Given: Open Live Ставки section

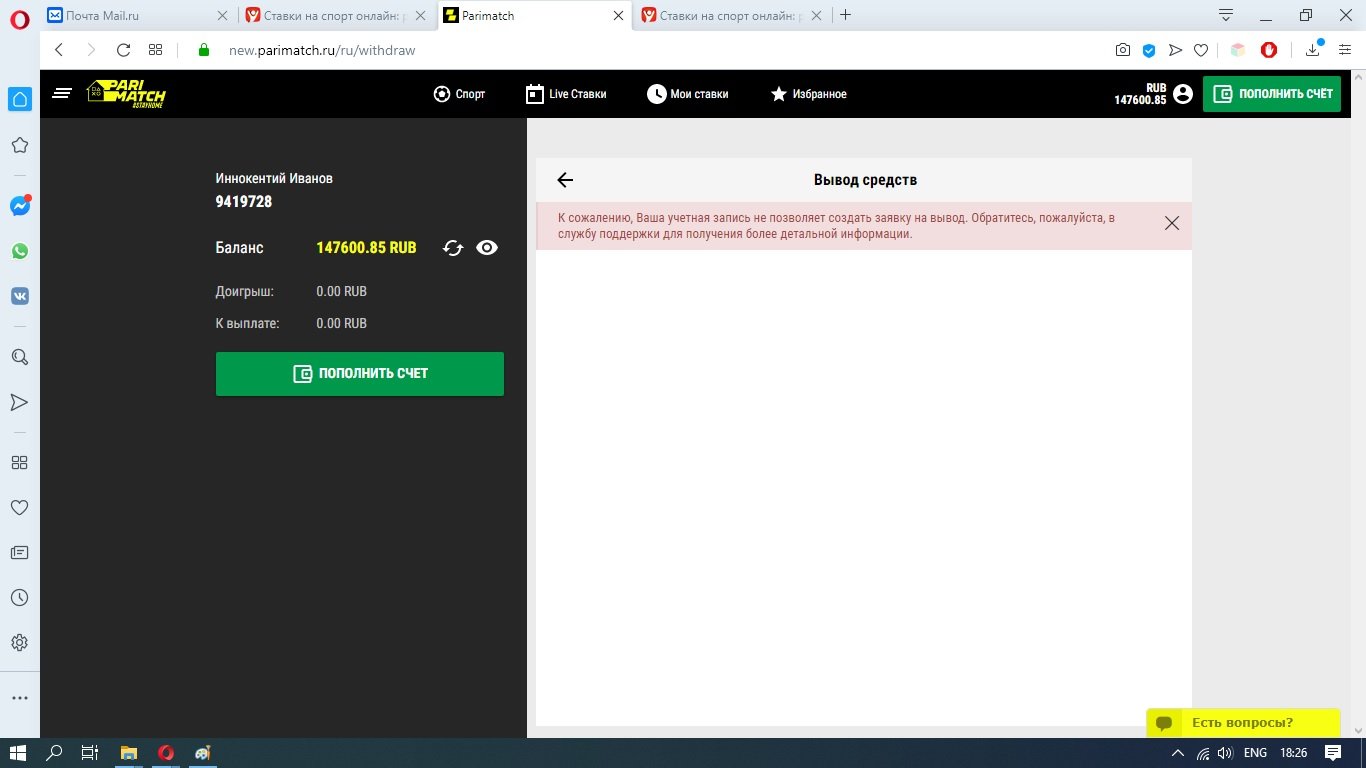Looking at the screenshot, I should pos(566,94).
